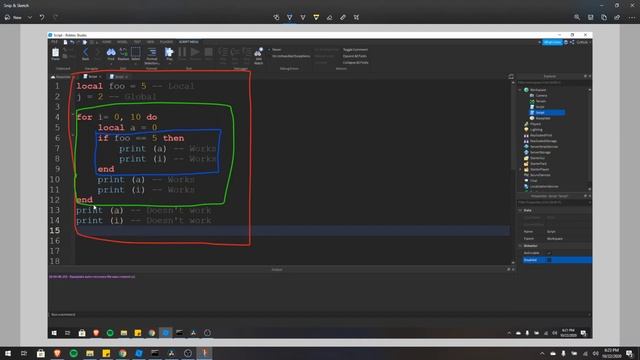Click the Resume triangle button in ribbon
The image size is (640, 360).
[x=195, y=53]
